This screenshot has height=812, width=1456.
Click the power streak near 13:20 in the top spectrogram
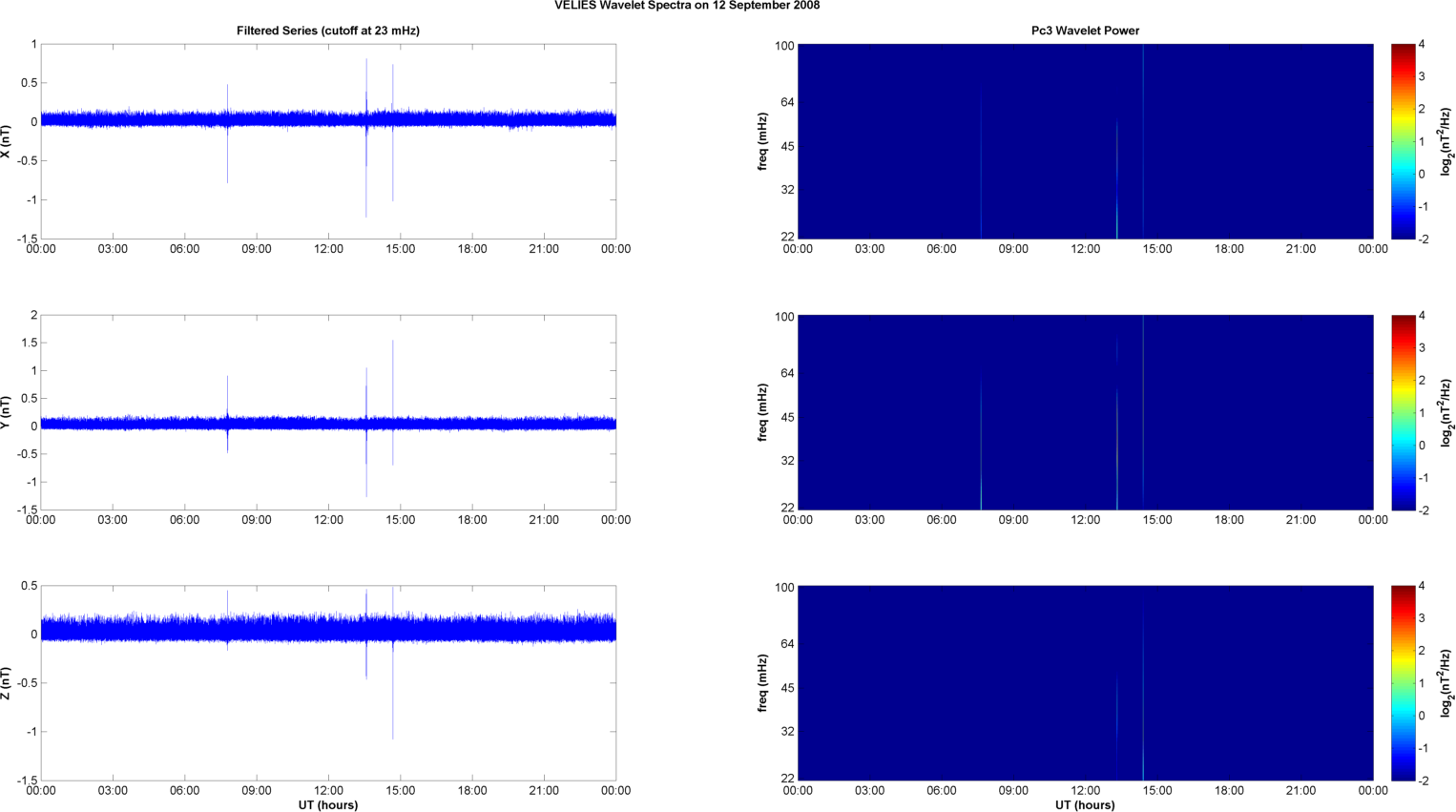pyautogui.click(x=1117, y=179)
